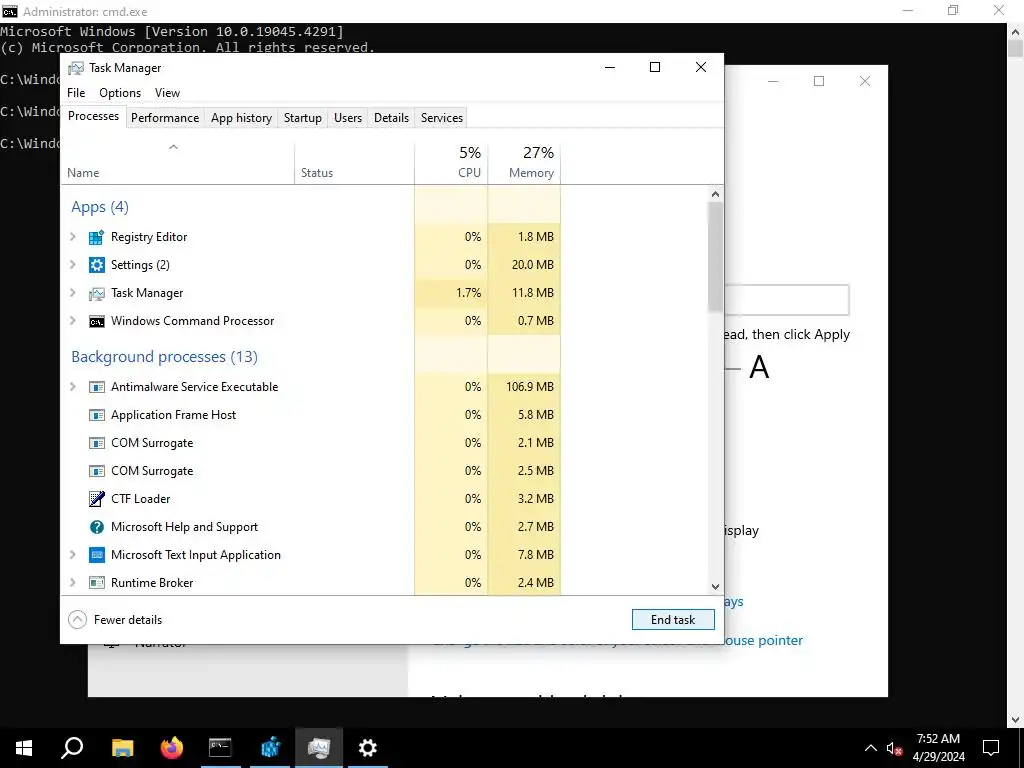Click the Application Frame Host icon
Viewport: 1024px width, 768px height.
97,415
